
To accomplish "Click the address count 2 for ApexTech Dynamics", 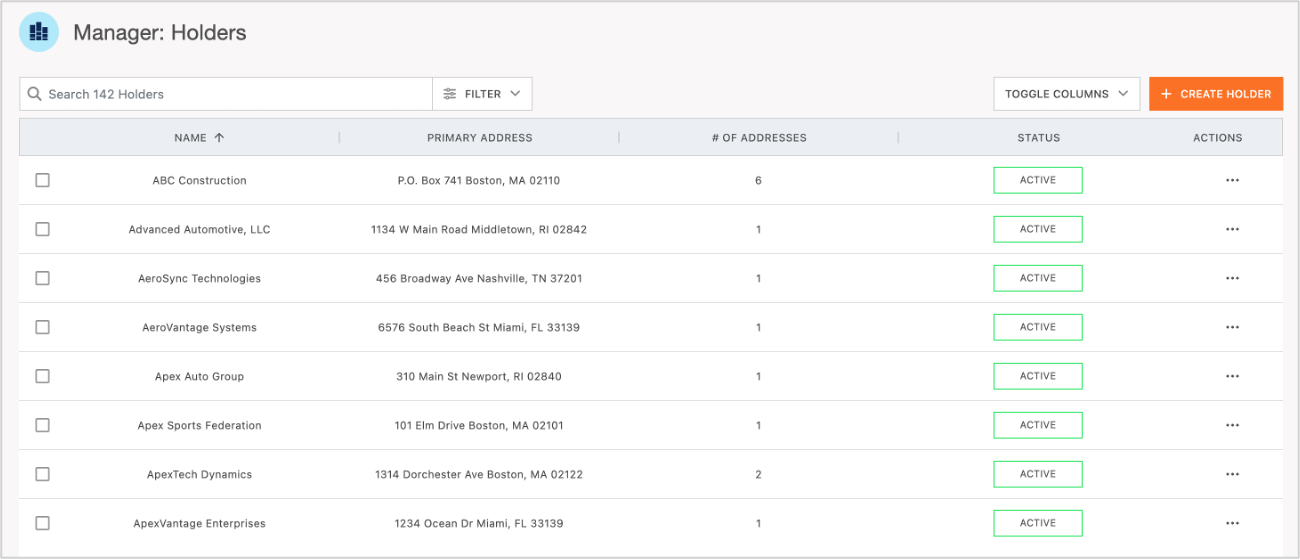I will pyautogui.click(x=759, y=475).
